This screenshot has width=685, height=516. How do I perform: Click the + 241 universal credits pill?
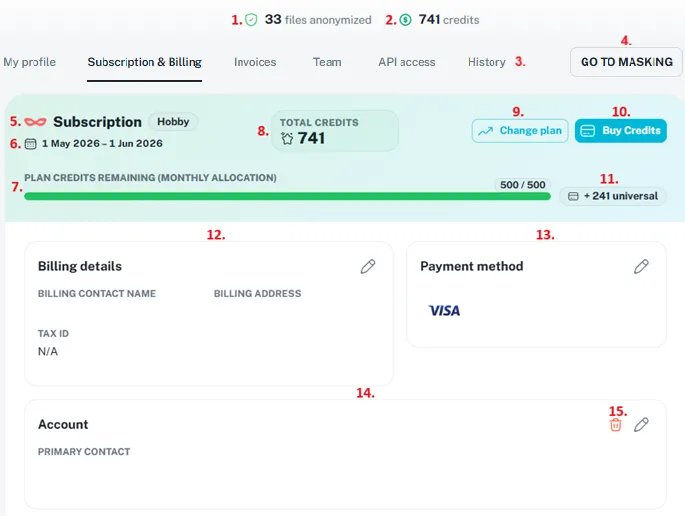(613, 196)
